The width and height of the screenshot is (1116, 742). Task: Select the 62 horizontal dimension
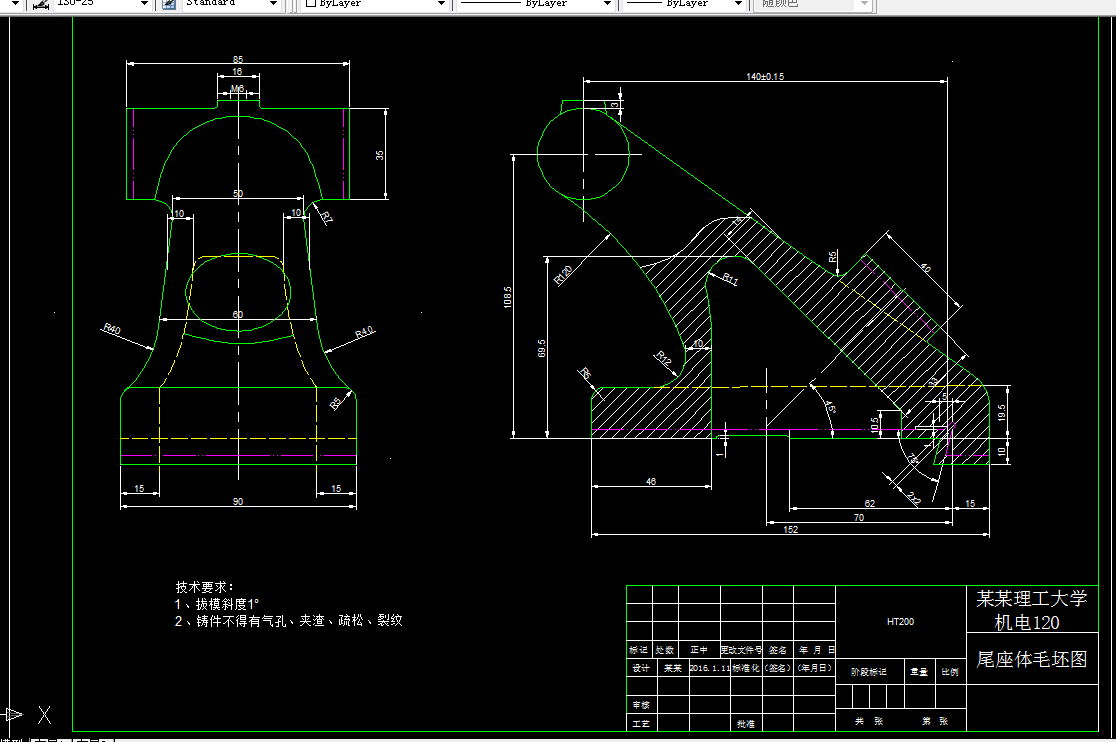870,503
